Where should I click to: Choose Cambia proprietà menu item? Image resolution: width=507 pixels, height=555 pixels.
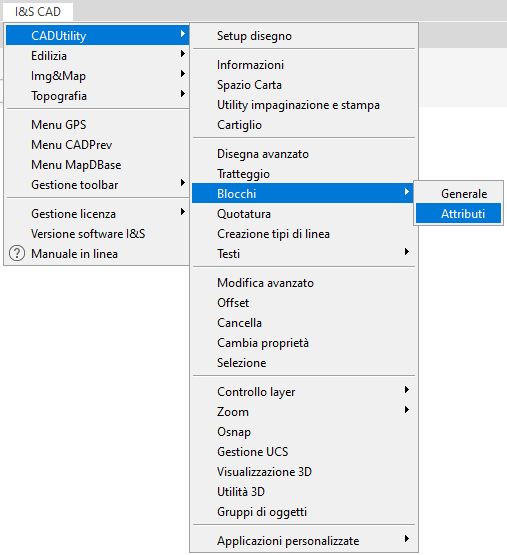[x=303, y=343]
